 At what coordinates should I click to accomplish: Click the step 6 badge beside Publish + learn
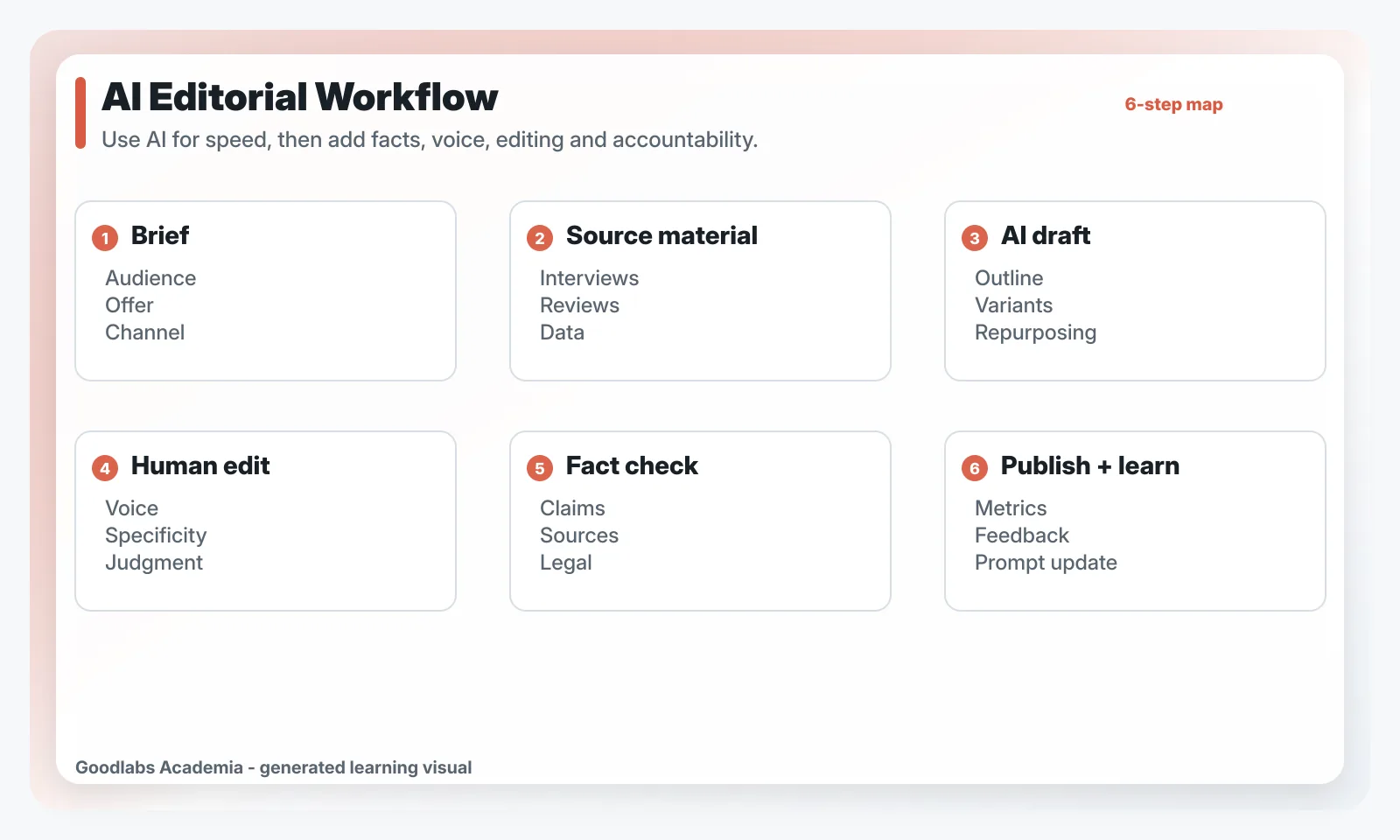tap(975, 468)
